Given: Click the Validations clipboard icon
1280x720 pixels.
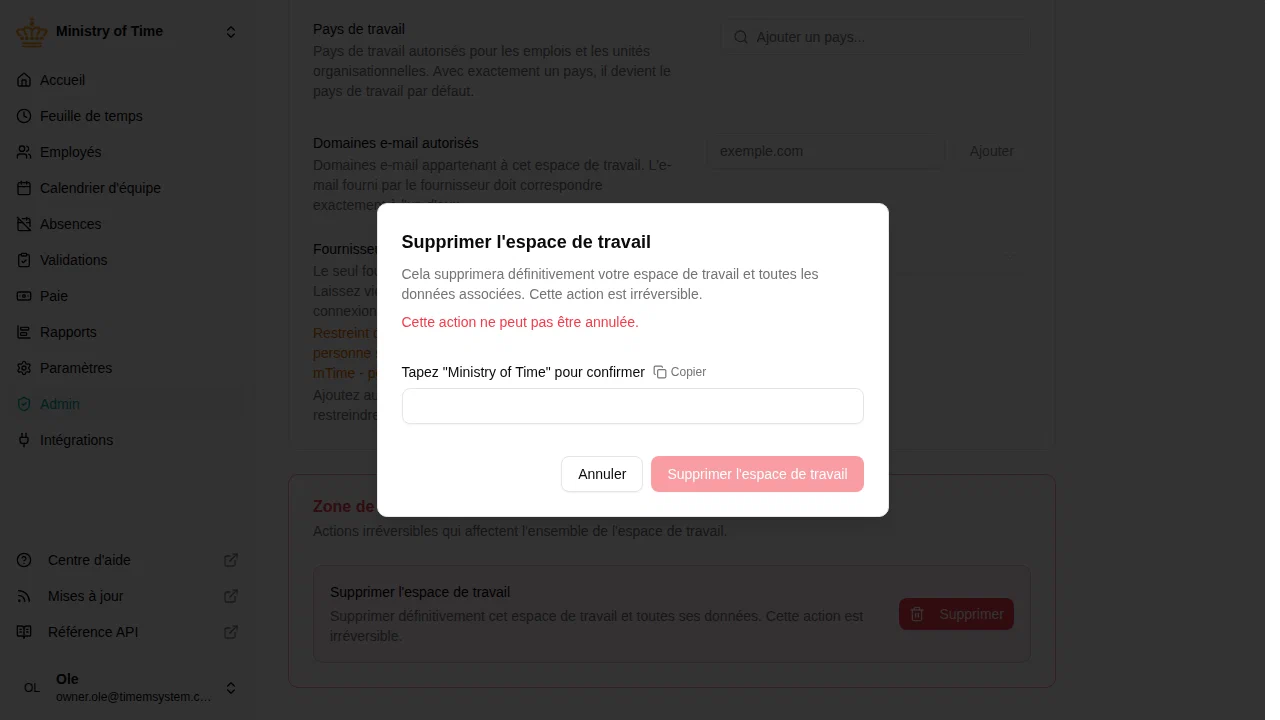Looking at the screenshot, I should tap(24, 260).
